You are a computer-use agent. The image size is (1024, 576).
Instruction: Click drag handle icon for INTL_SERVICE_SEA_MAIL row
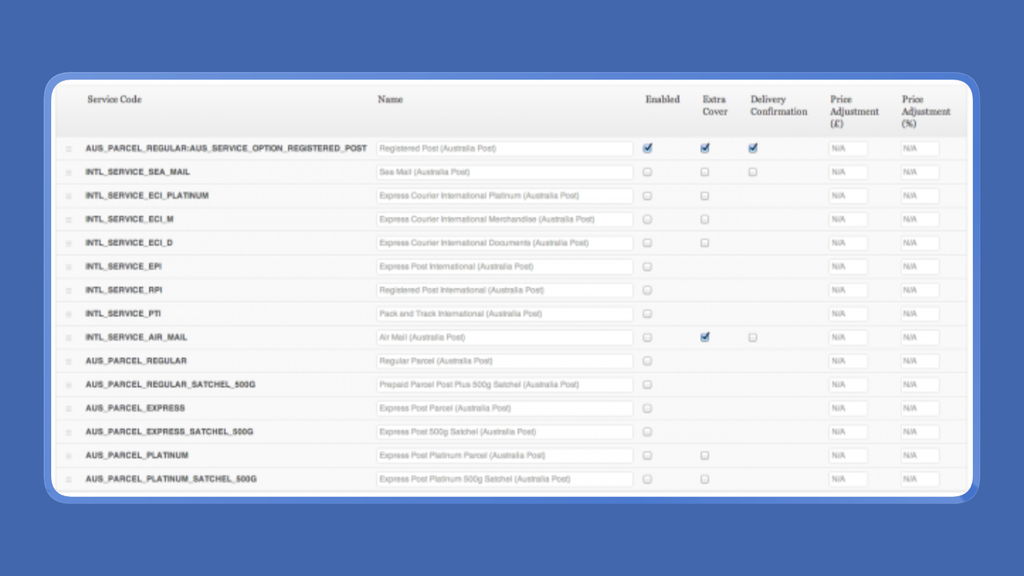(69, 172)
